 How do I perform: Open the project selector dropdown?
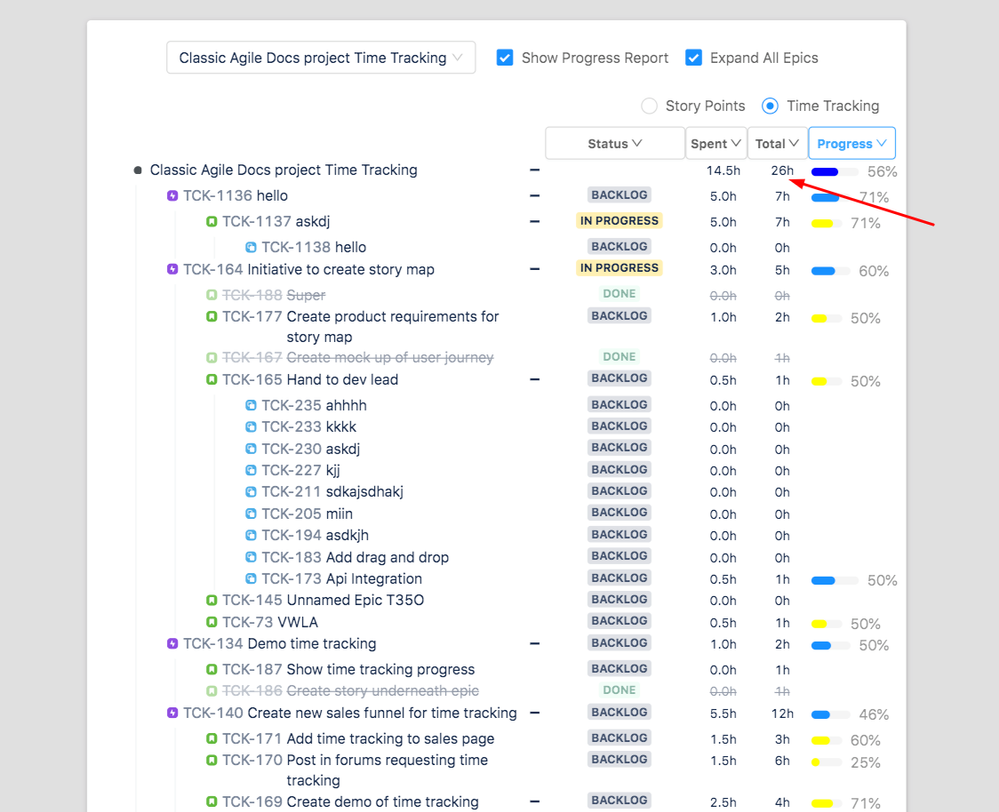coord(320,57)
